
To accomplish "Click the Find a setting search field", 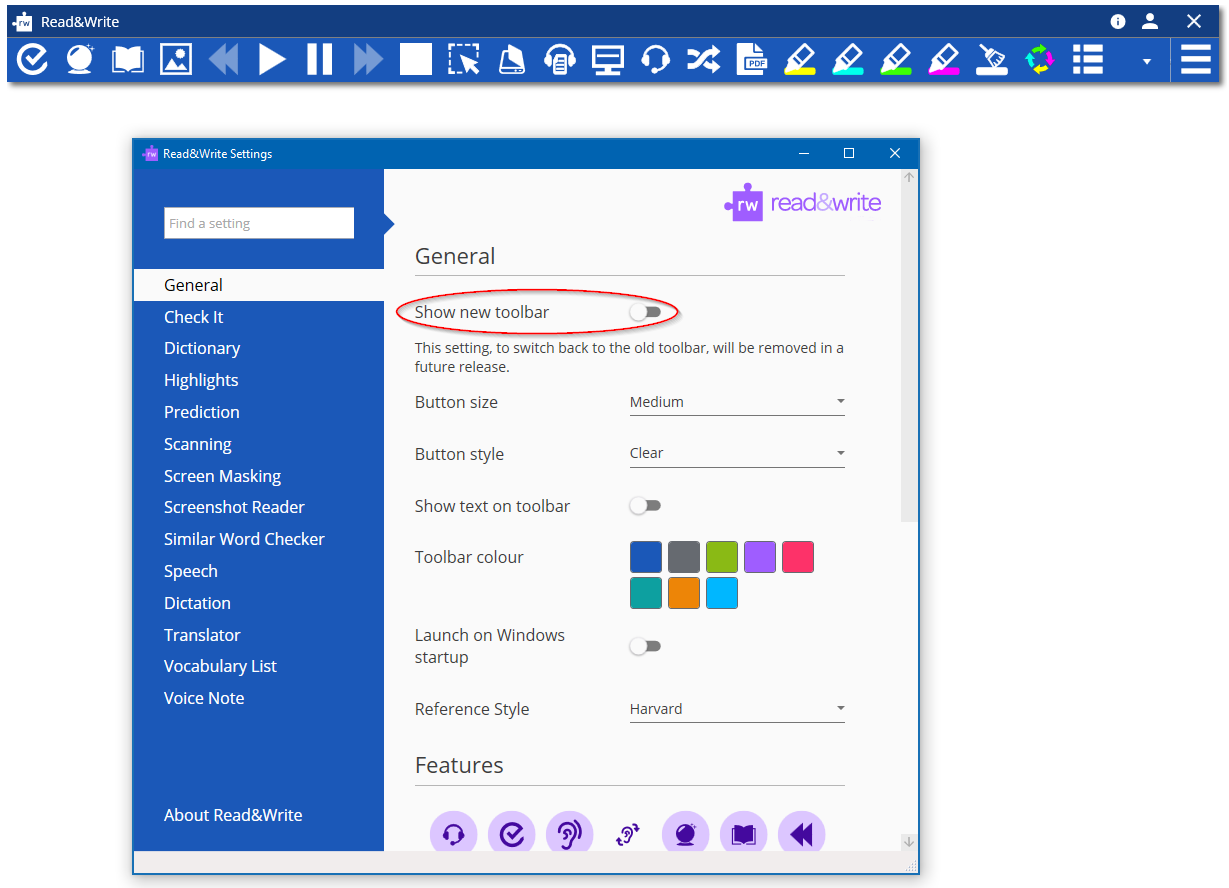I will point(259,223).
